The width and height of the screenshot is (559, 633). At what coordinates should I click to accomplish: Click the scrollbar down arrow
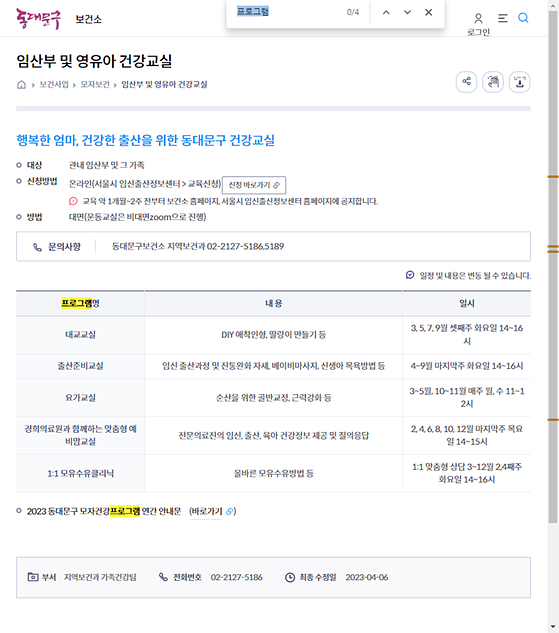[x=553, y=628]
